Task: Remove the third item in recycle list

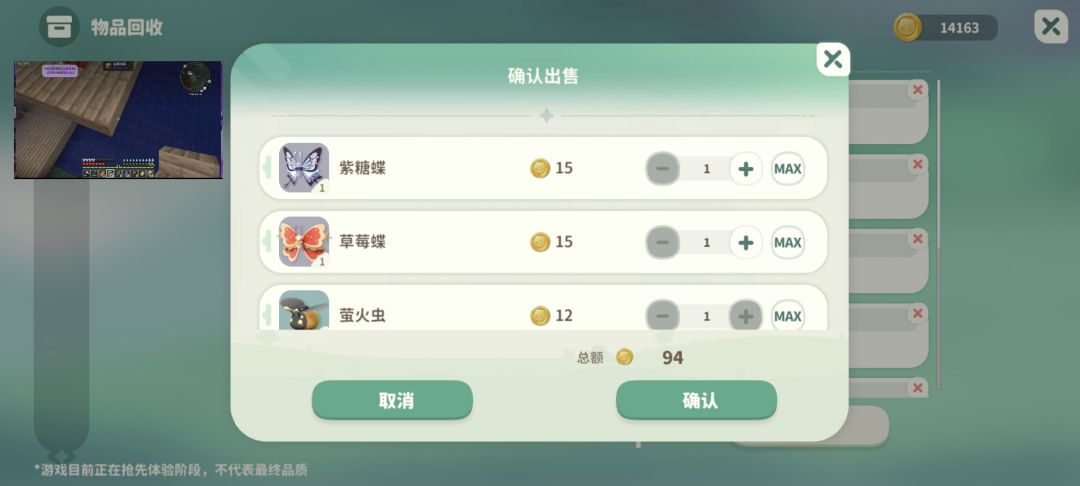Action: pyautogui.click(x=917, y=239)
